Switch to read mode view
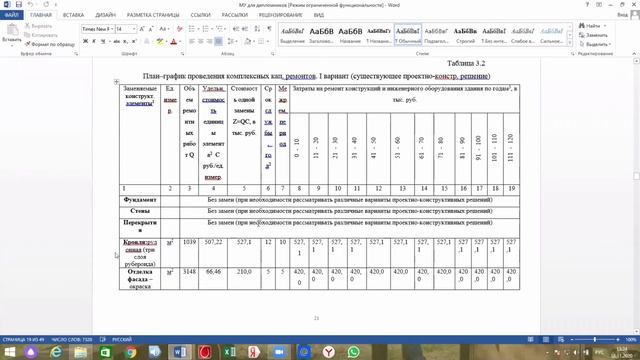 point(530,340)
